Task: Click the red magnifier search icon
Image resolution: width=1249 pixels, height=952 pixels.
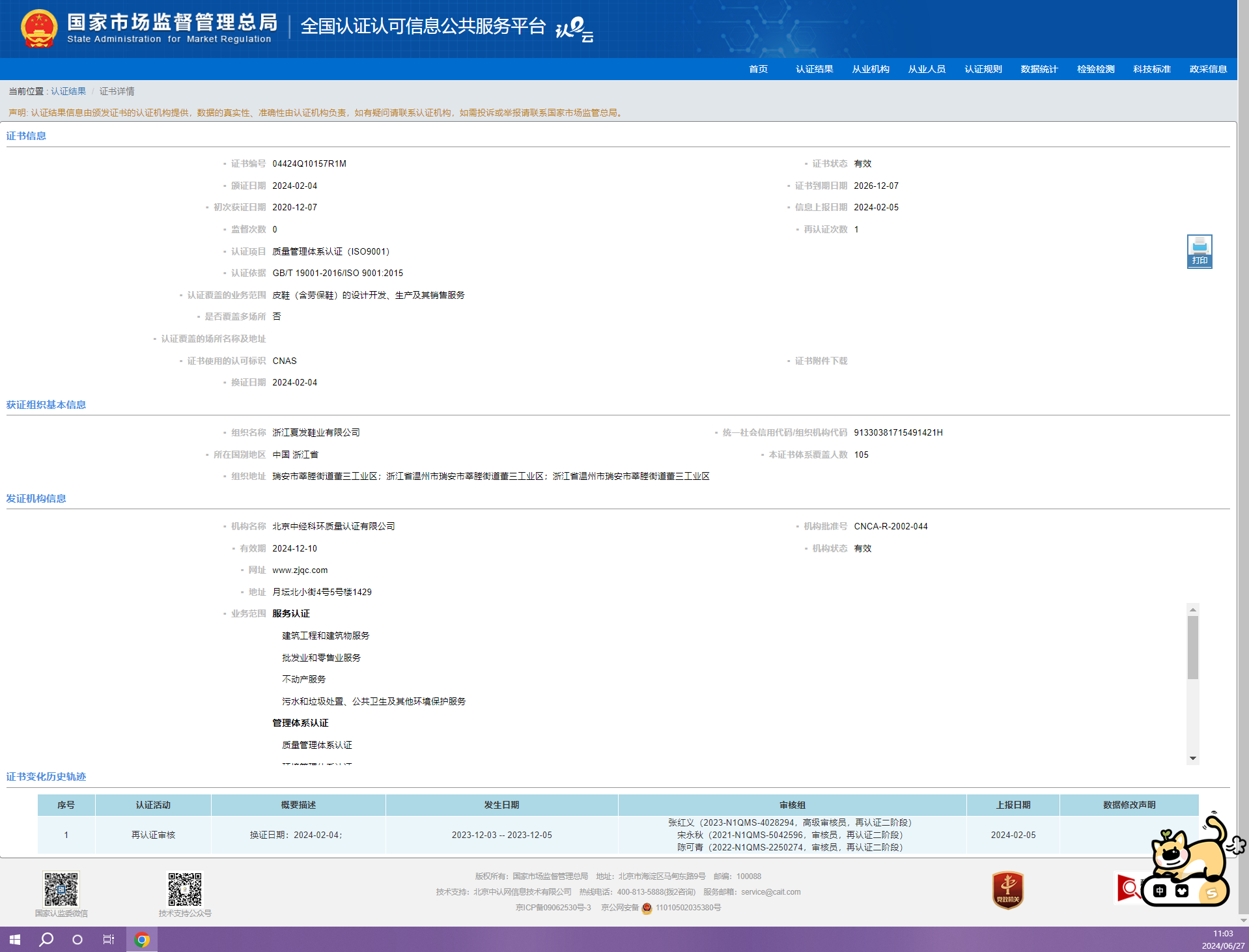Action: pyautogui.click(x=1128, y=888)
